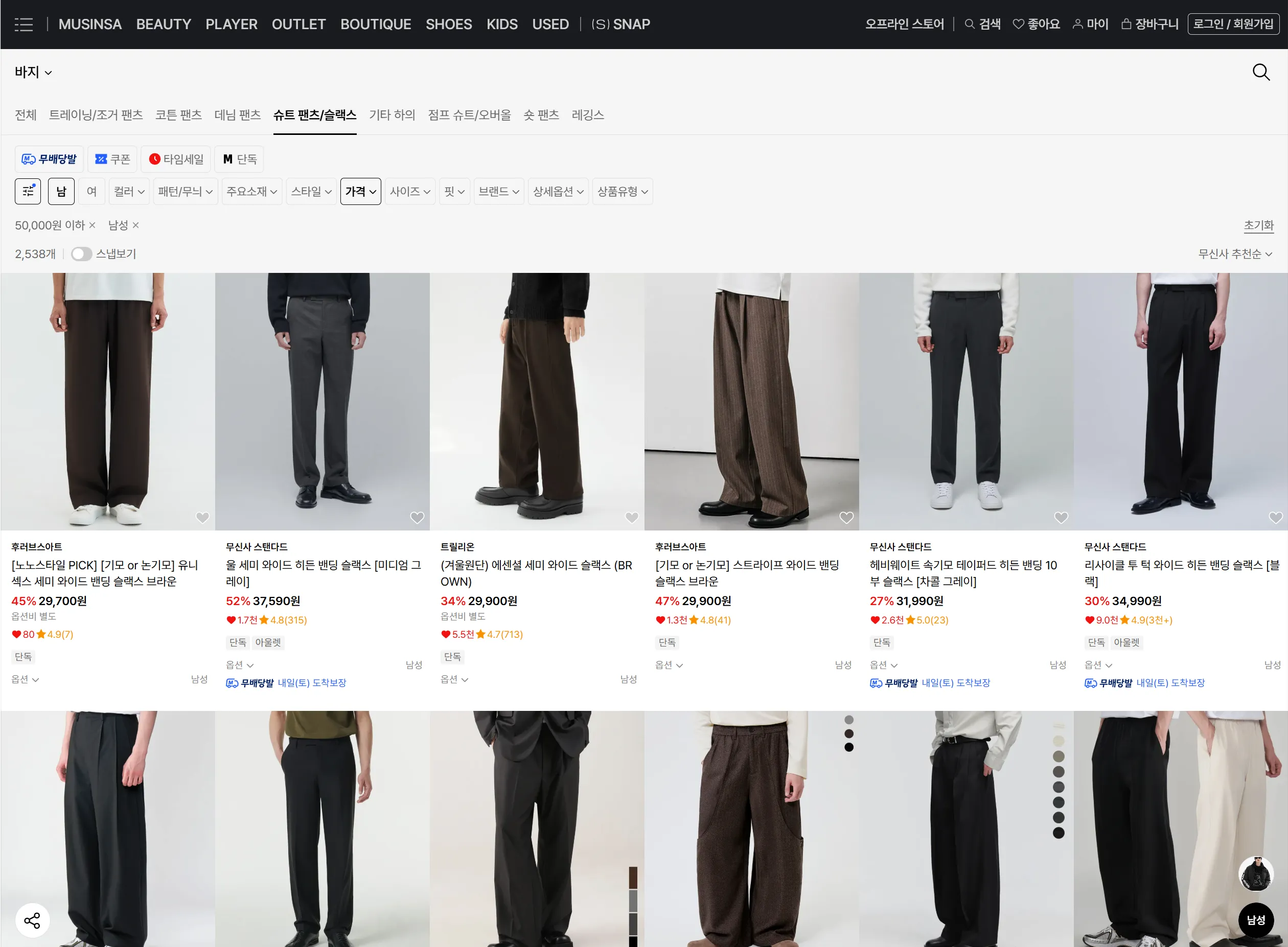
Task: Click the 초기화 reset link
Action: point(1258,225)
